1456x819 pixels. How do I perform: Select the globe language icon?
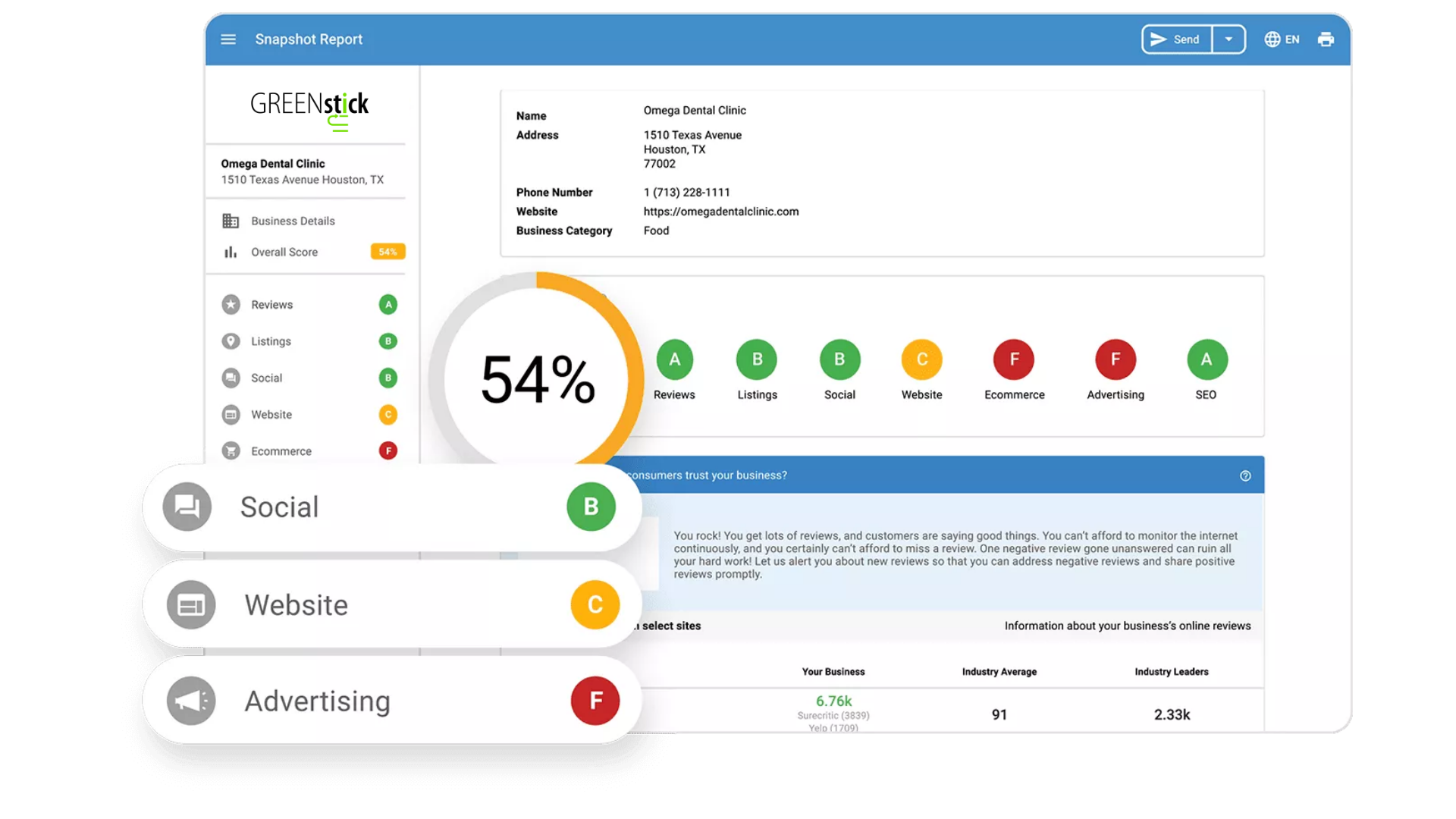tap(1272, 39)
